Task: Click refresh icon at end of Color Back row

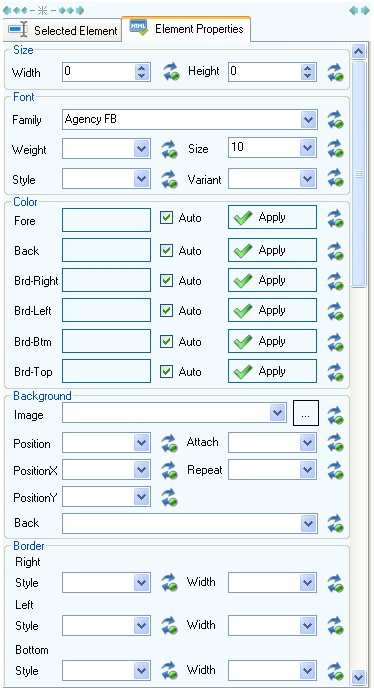Action: click(x=335, y=251)
